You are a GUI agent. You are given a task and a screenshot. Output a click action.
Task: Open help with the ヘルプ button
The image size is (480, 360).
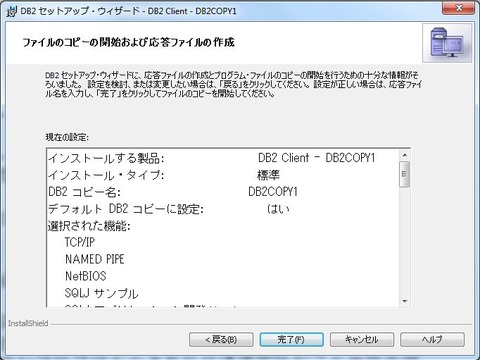pyautogui.click(x=432, y=339)
